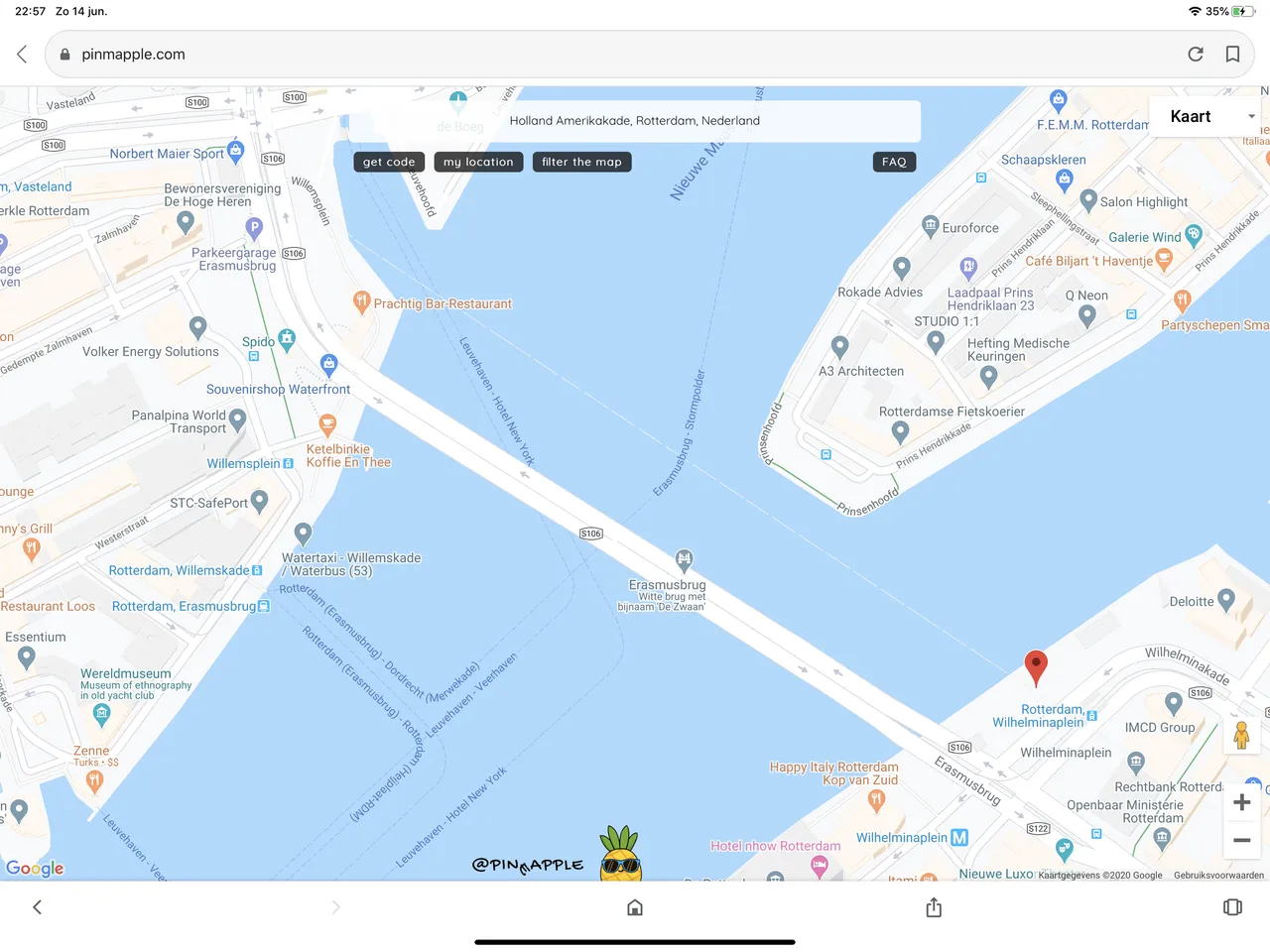Select the Souvenirshop Waterfront marker
The height and width of the screenshot is (952, 1270).
tap(329, 365)
